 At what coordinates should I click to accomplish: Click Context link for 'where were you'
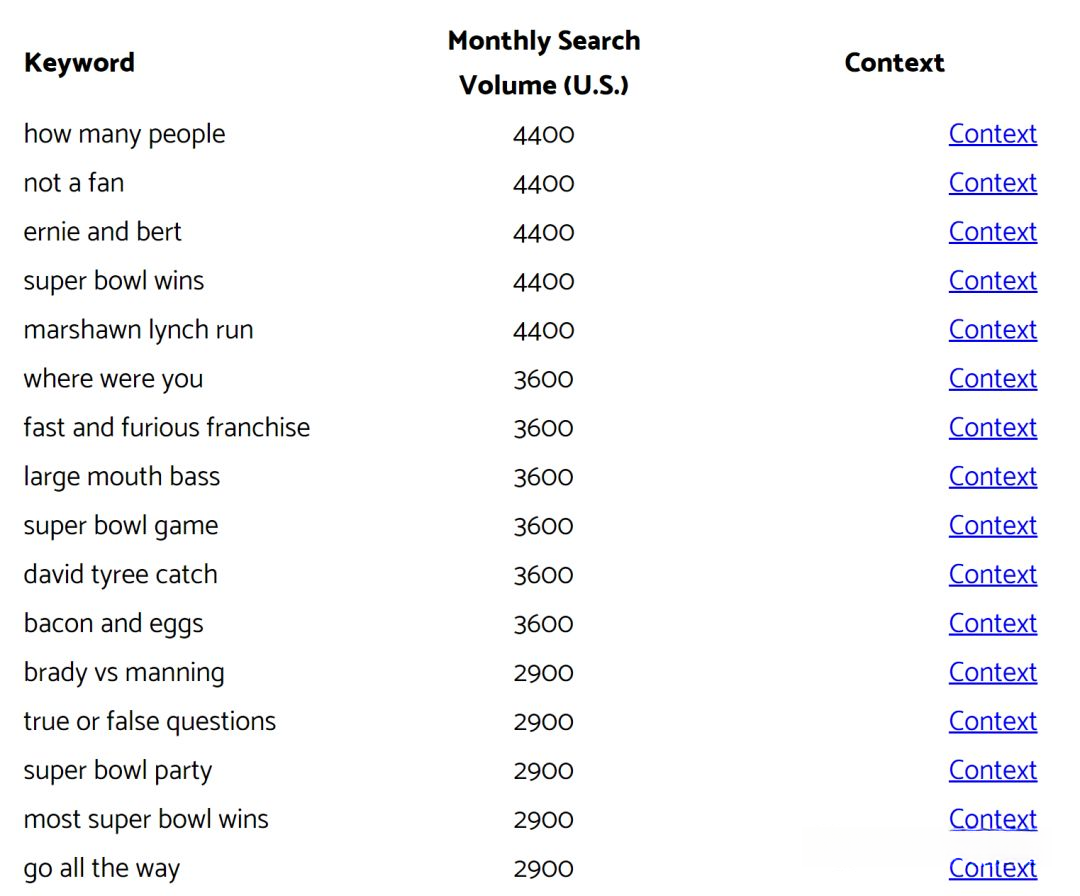pyautogui.click(x=992, y=379)
